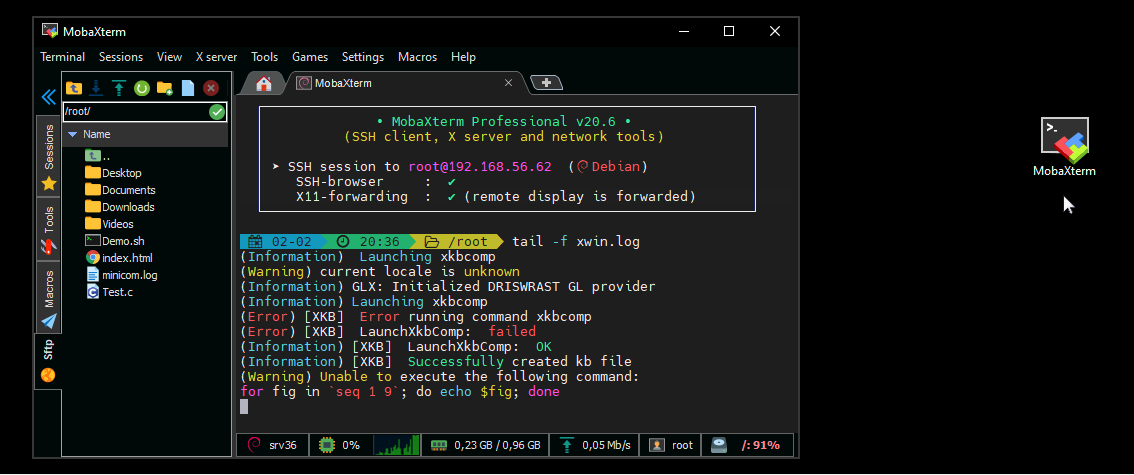Refresh the SFTP folder listing
1134x475 pixels.
pos(142,88)
